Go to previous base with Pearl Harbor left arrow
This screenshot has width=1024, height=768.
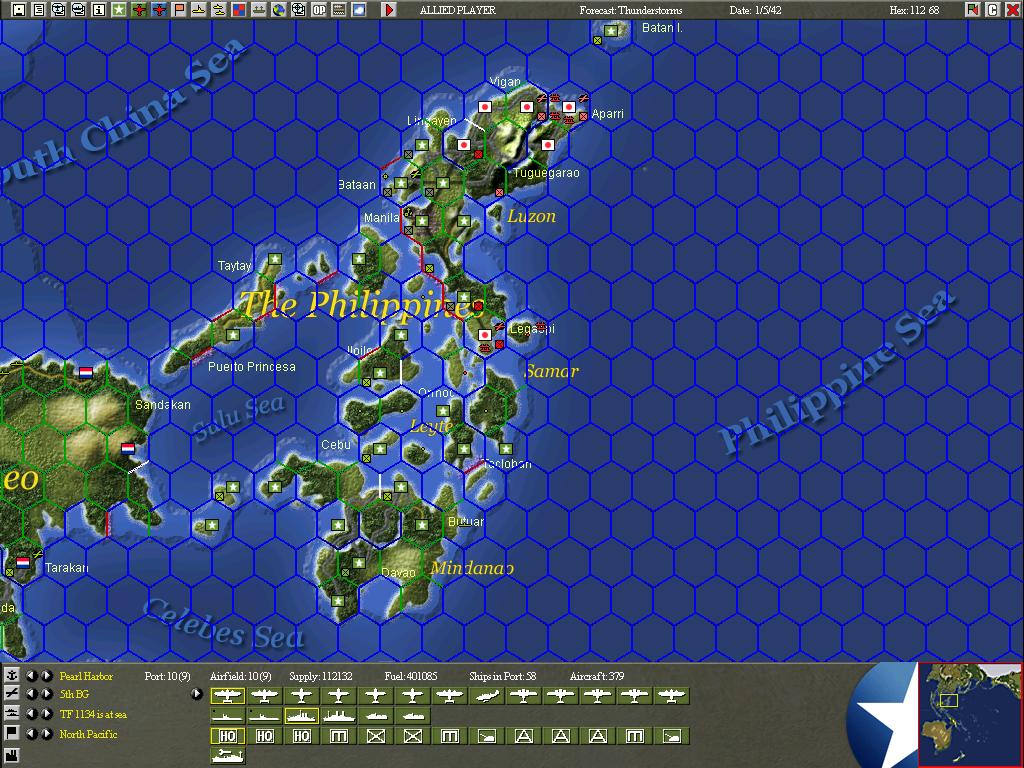point(31,675)
